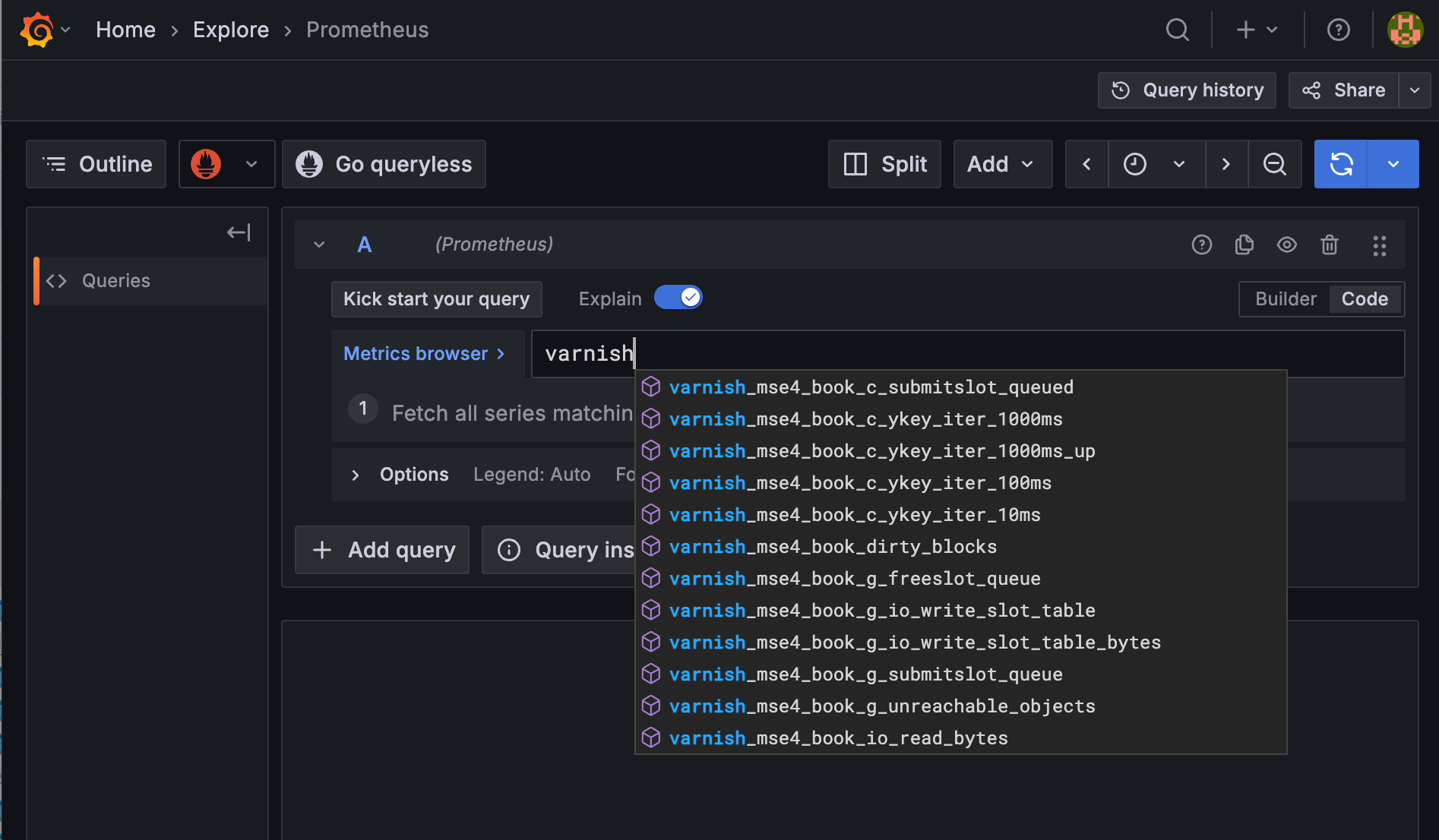Open Query history
This screenshot has height=840, width=1439.
[1187, 90]
